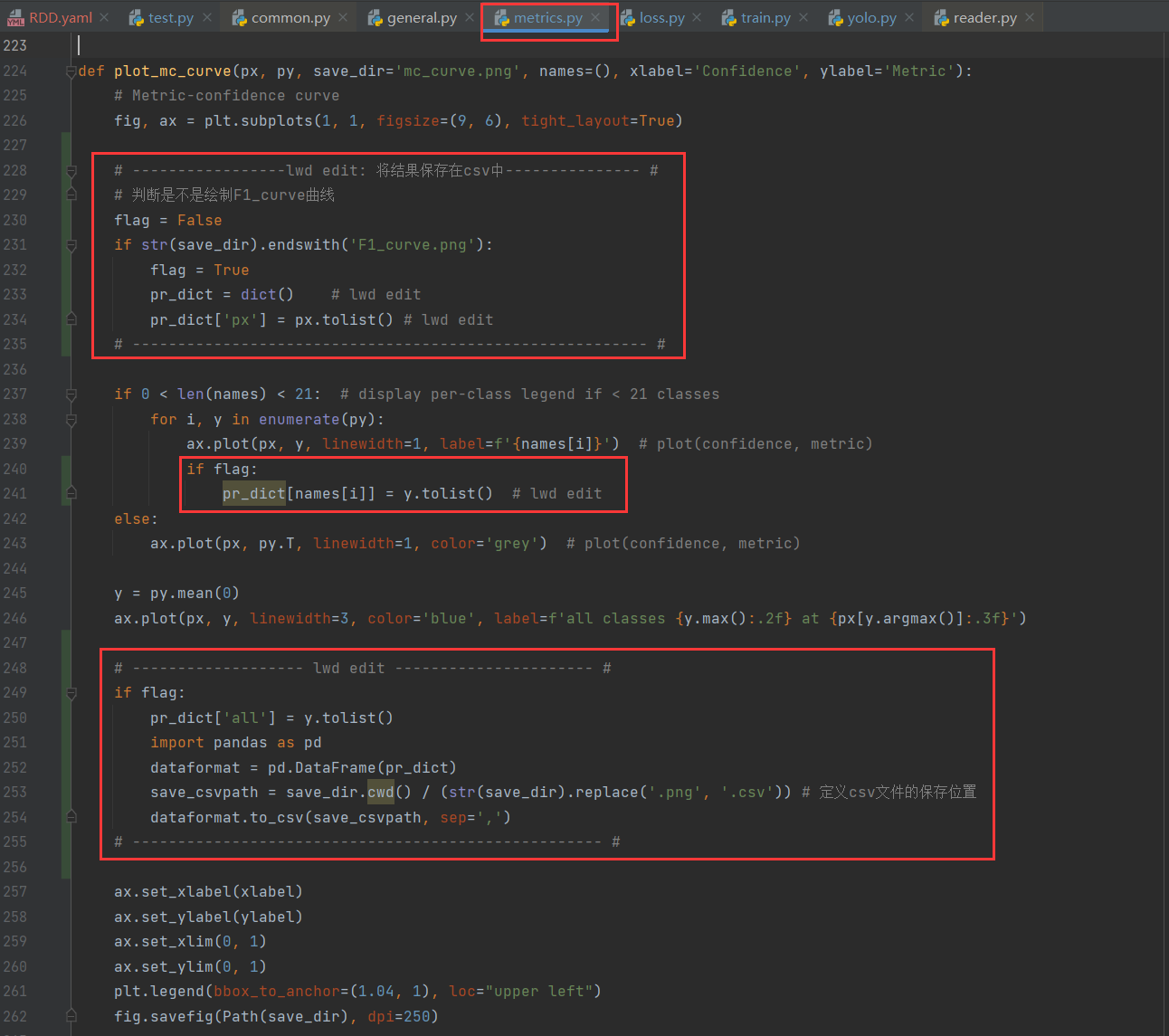Collapse the len(names) if-block at line 237

click(71, 394)
